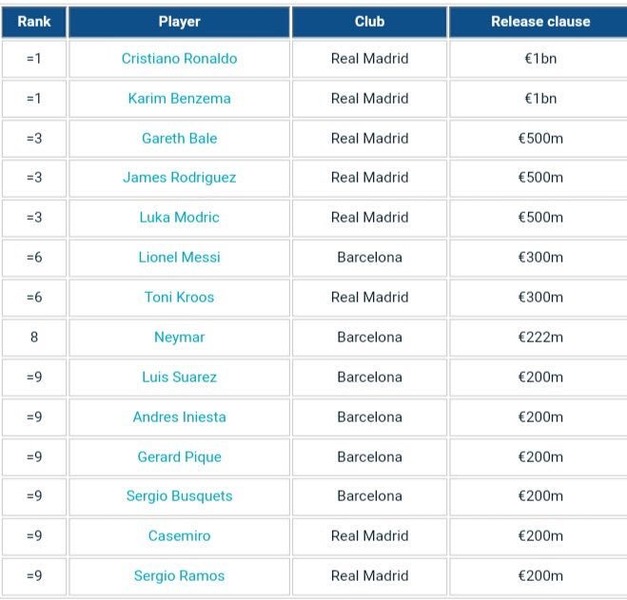Click the Player column header

click(179, 21)
